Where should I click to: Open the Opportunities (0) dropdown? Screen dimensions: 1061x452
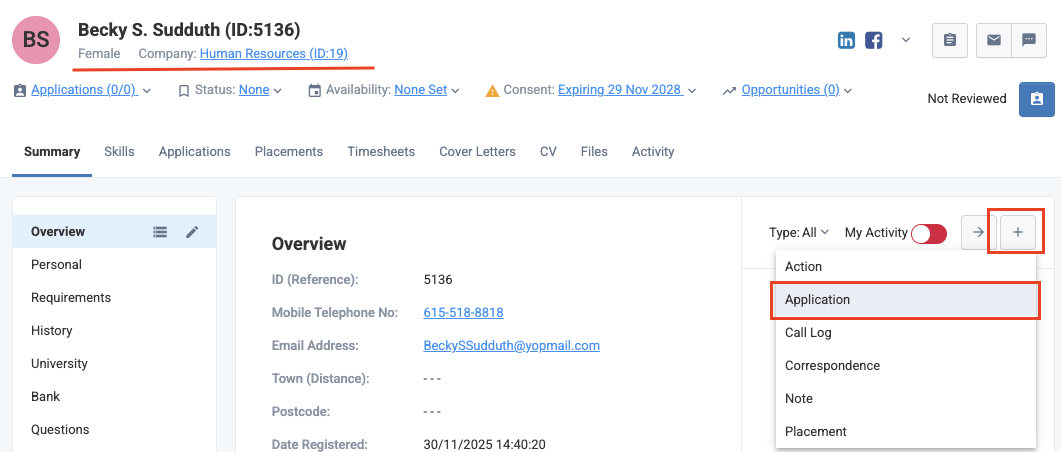tap(796, 89)
